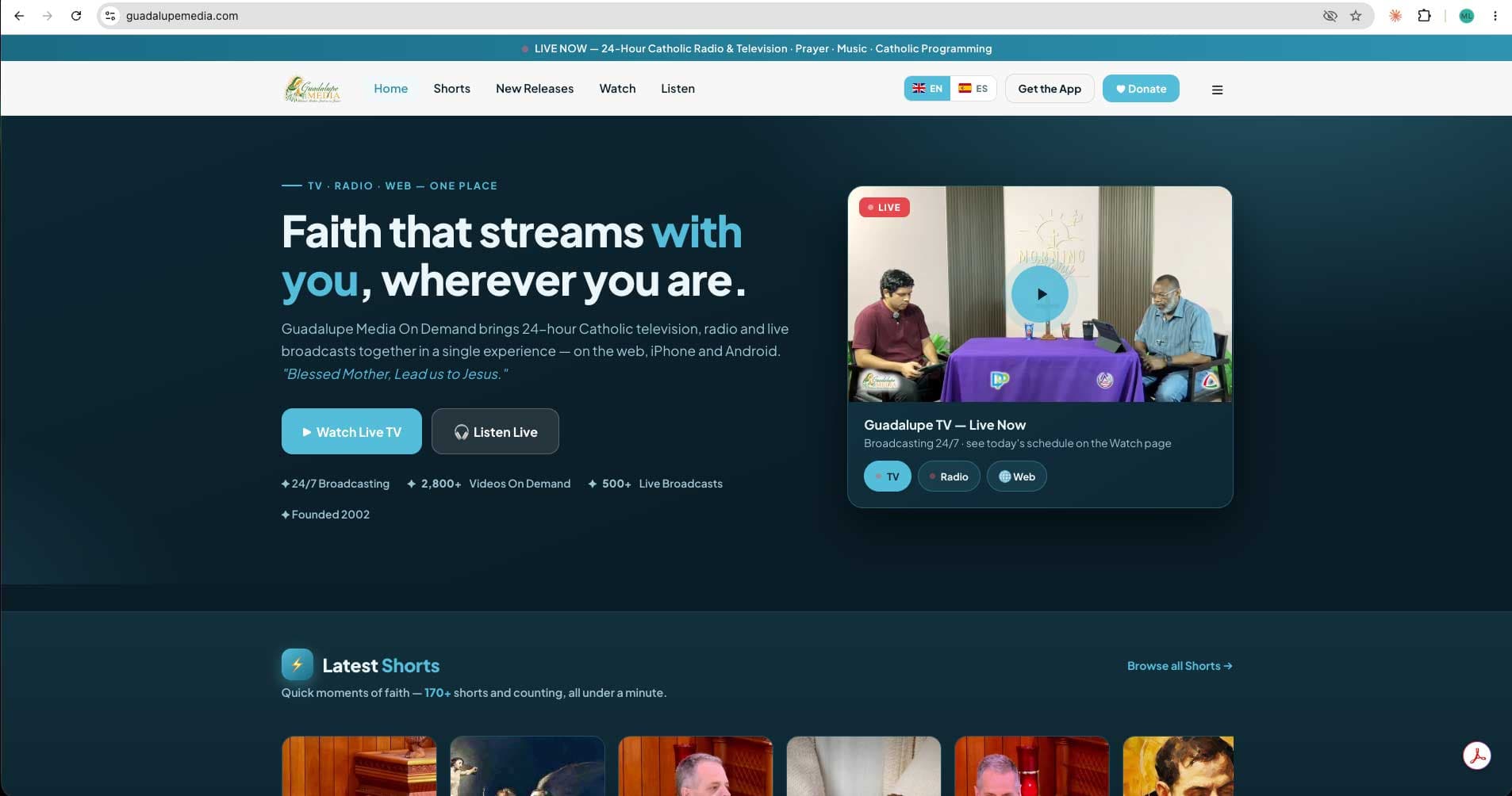Viewport: 1512px width, 796px height.
Task: Click the crossed-eye tracking protection icon
Action: pyautogui.click(x=1330, y=16)
